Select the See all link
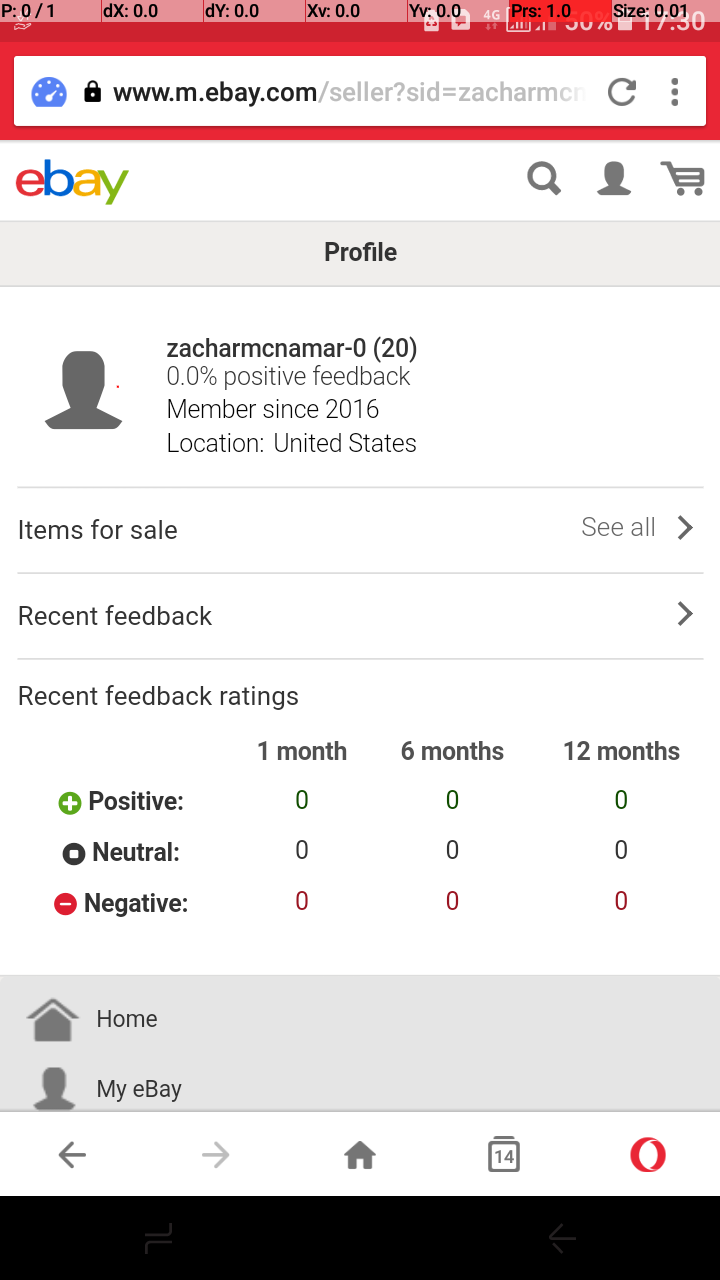This screenshot has width=720, height=1280. click(618, 527)
